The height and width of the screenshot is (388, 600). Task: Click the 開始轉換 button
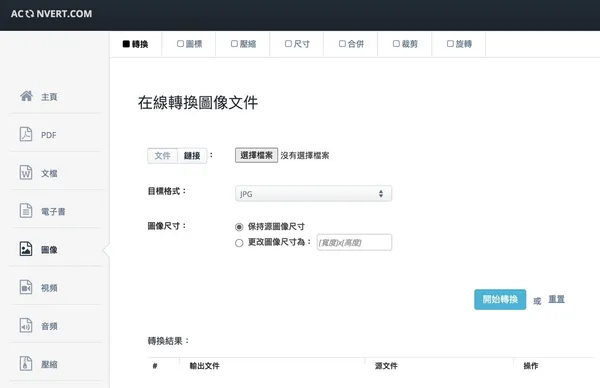tap(500, 299)
